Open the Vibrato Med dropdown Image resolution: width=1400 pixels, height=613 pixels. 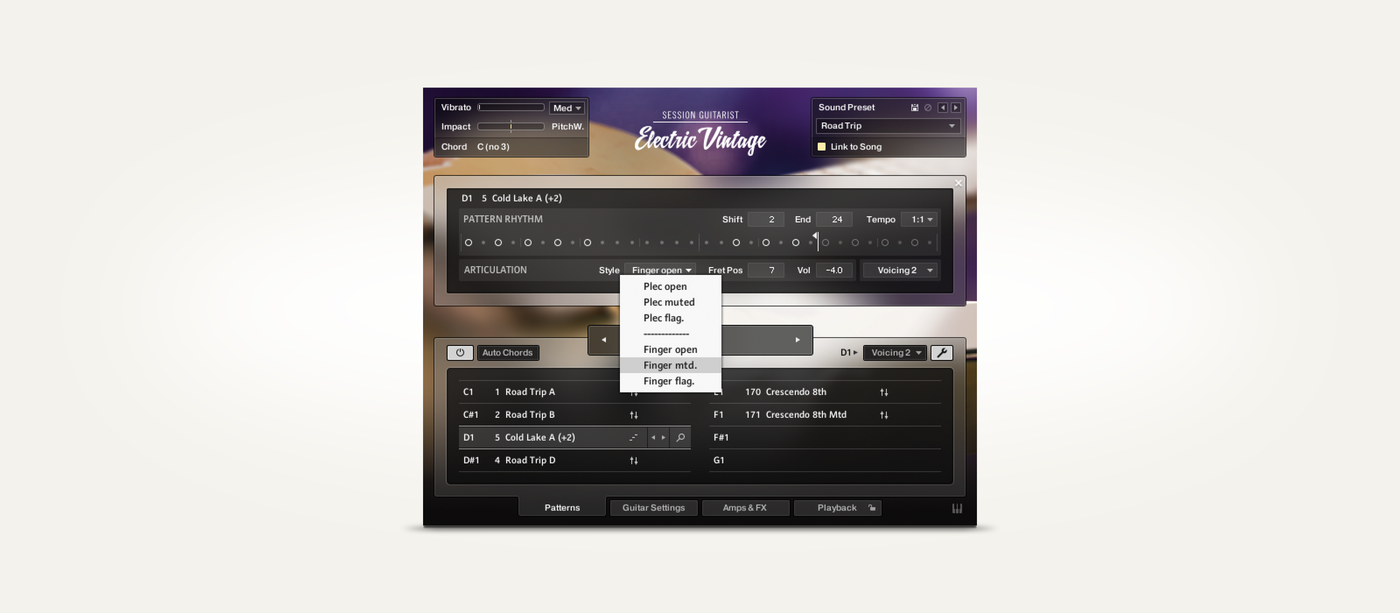tap(566, 108)
